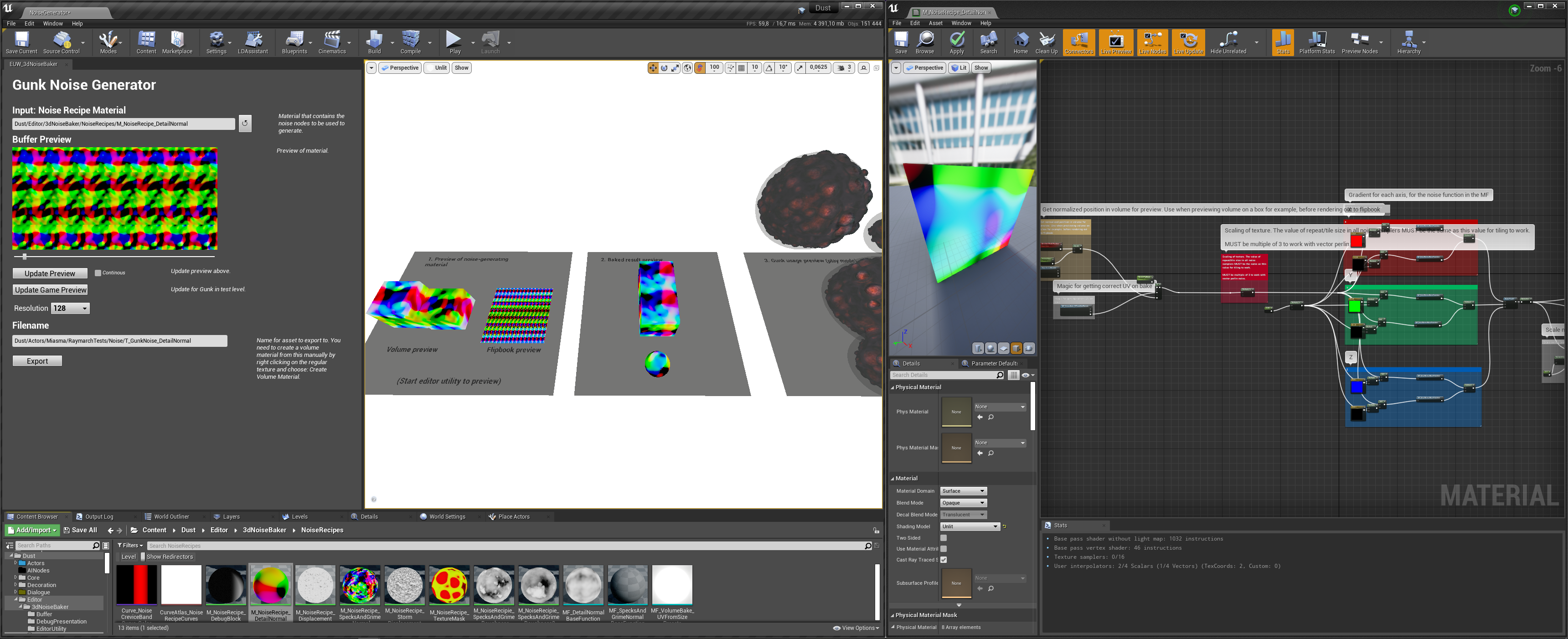The image size is (1568, 639).
Task: Select the green color node in the graph
Action: pyautogui.click(x=1354, y=306)
